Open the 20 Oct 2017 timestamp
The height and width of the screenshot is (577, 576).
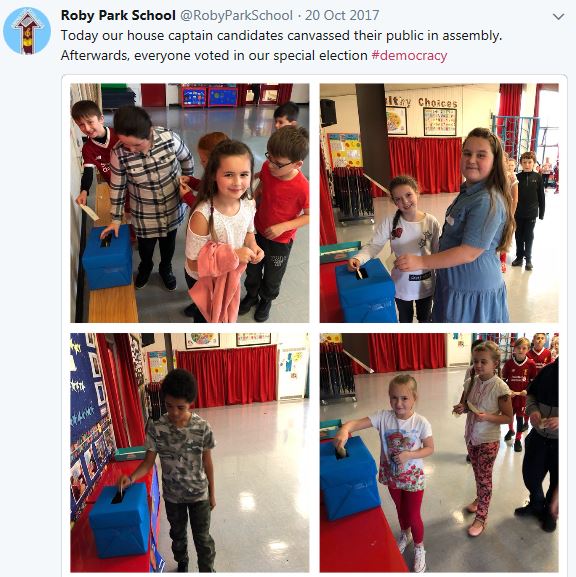pyautogui.click(x=342, y=15)
